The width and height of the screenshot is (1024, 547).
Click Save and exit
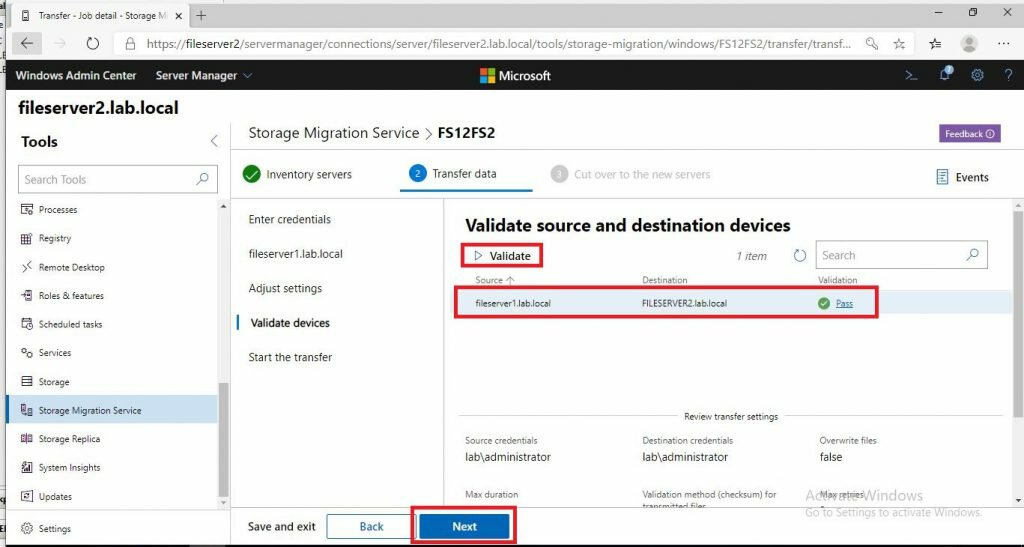click(x=281, y=526)
